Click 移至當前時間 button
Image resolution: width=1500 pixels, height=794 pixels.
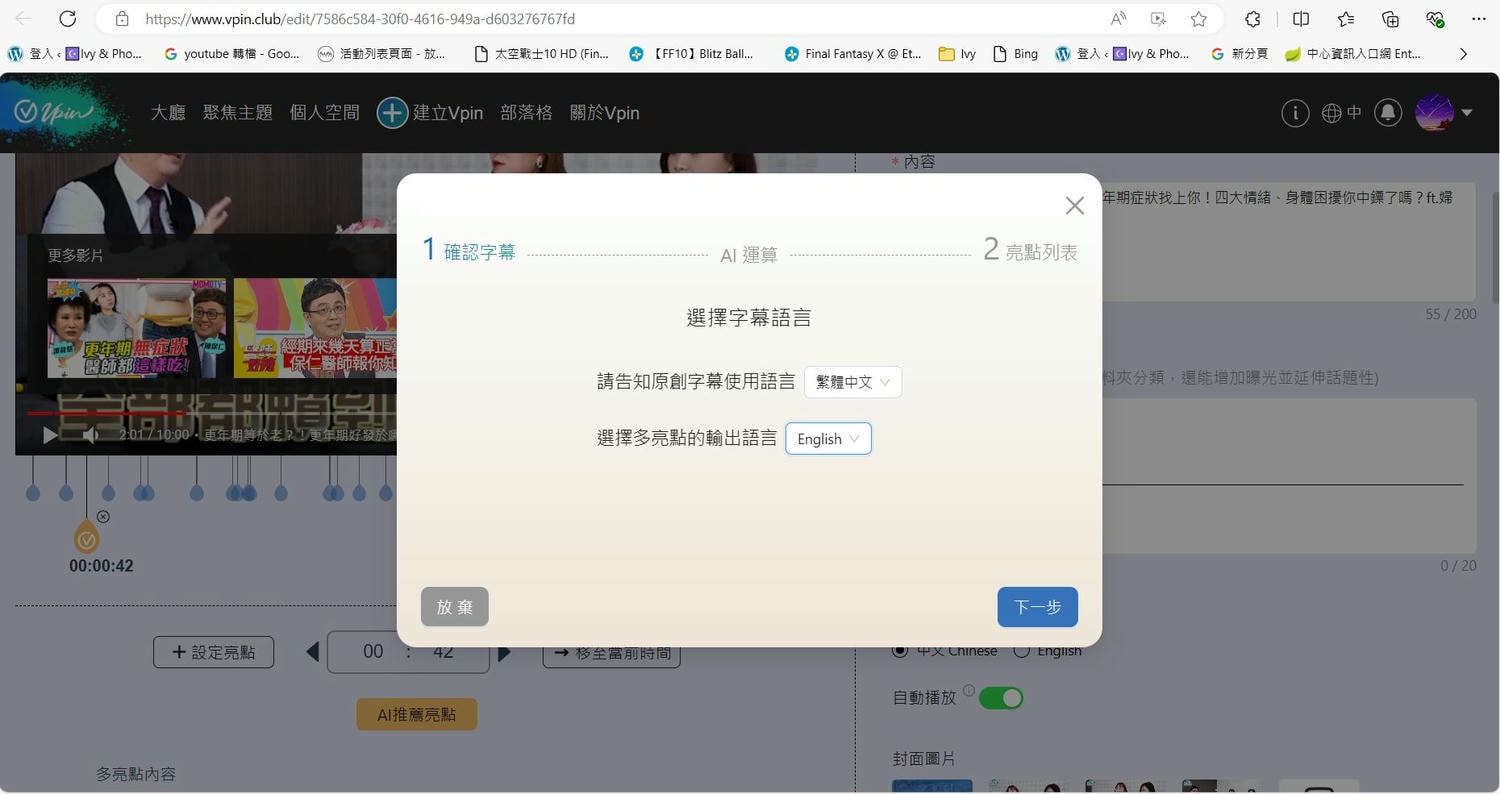[x=611, y=652]
